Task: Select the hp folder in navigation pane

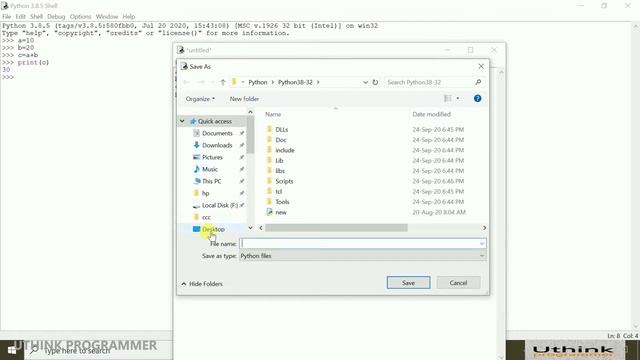Action: pyautogui.click(x=205, y=193)
